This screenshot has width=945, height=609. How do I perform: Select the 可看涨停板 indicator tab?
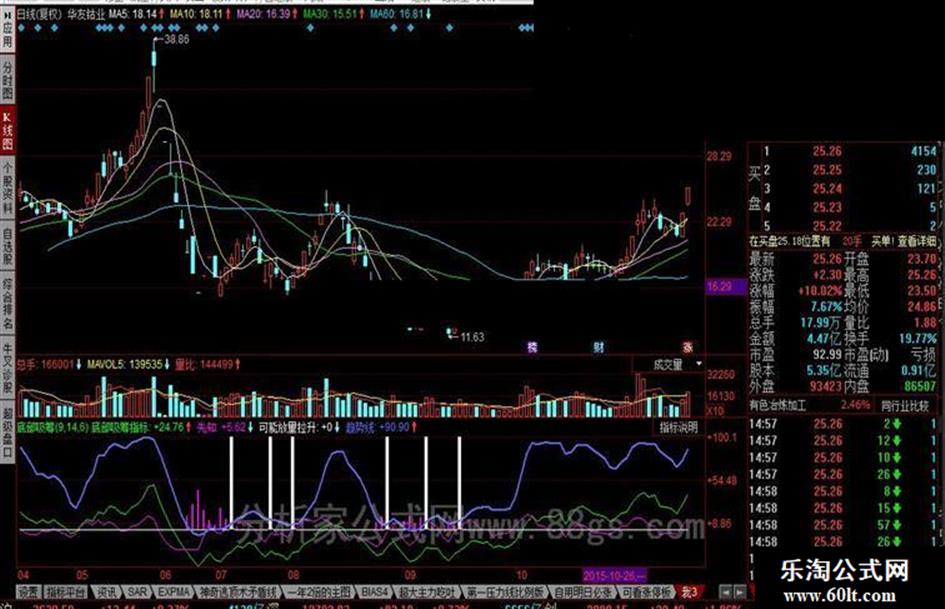tap(645, 592)
